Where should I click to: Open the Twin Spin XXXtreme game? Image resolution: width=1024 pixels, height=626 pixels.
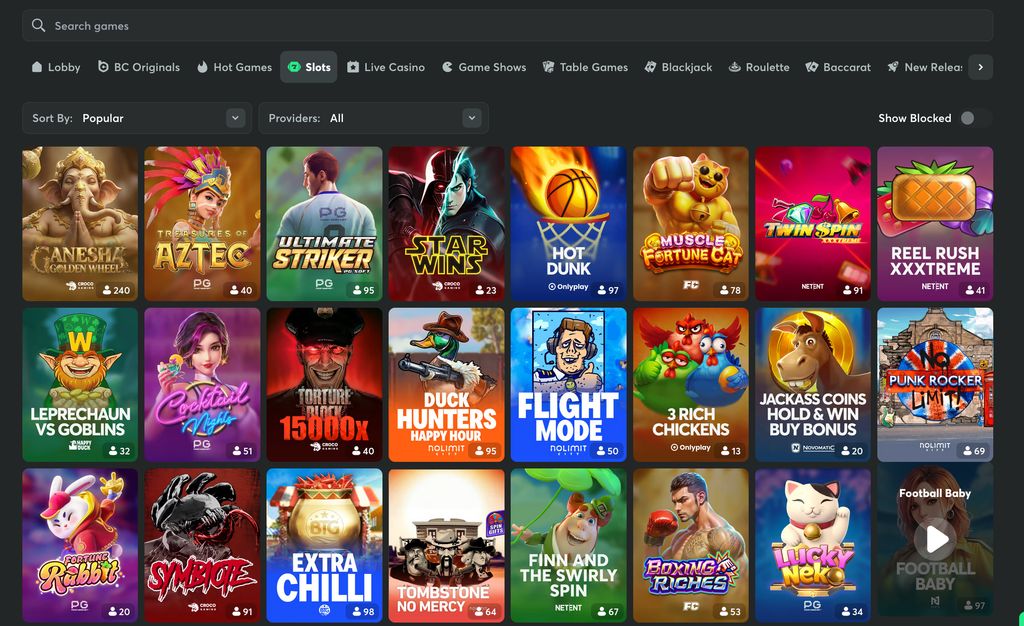coord(813,224)
